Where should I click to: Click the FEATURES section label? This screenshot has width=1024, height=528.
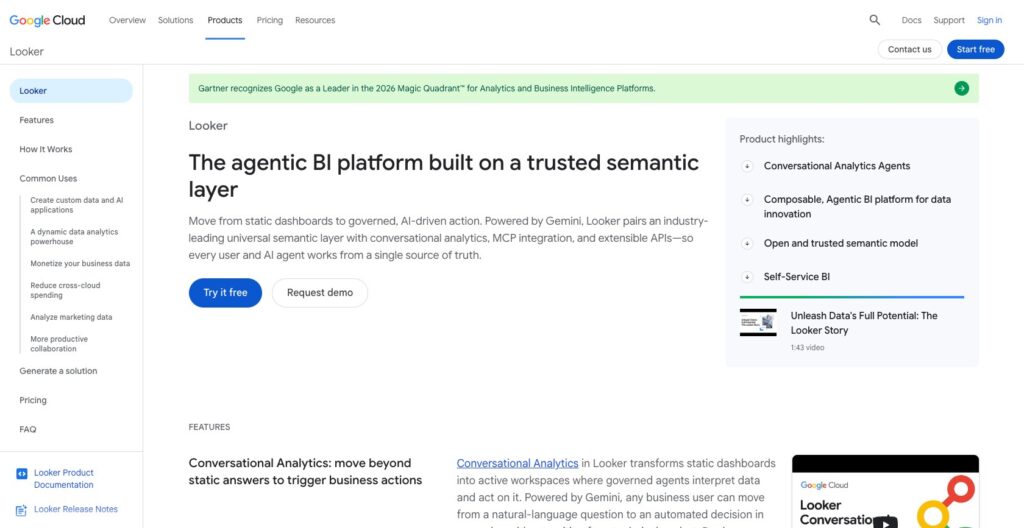[x=210, y=427]
